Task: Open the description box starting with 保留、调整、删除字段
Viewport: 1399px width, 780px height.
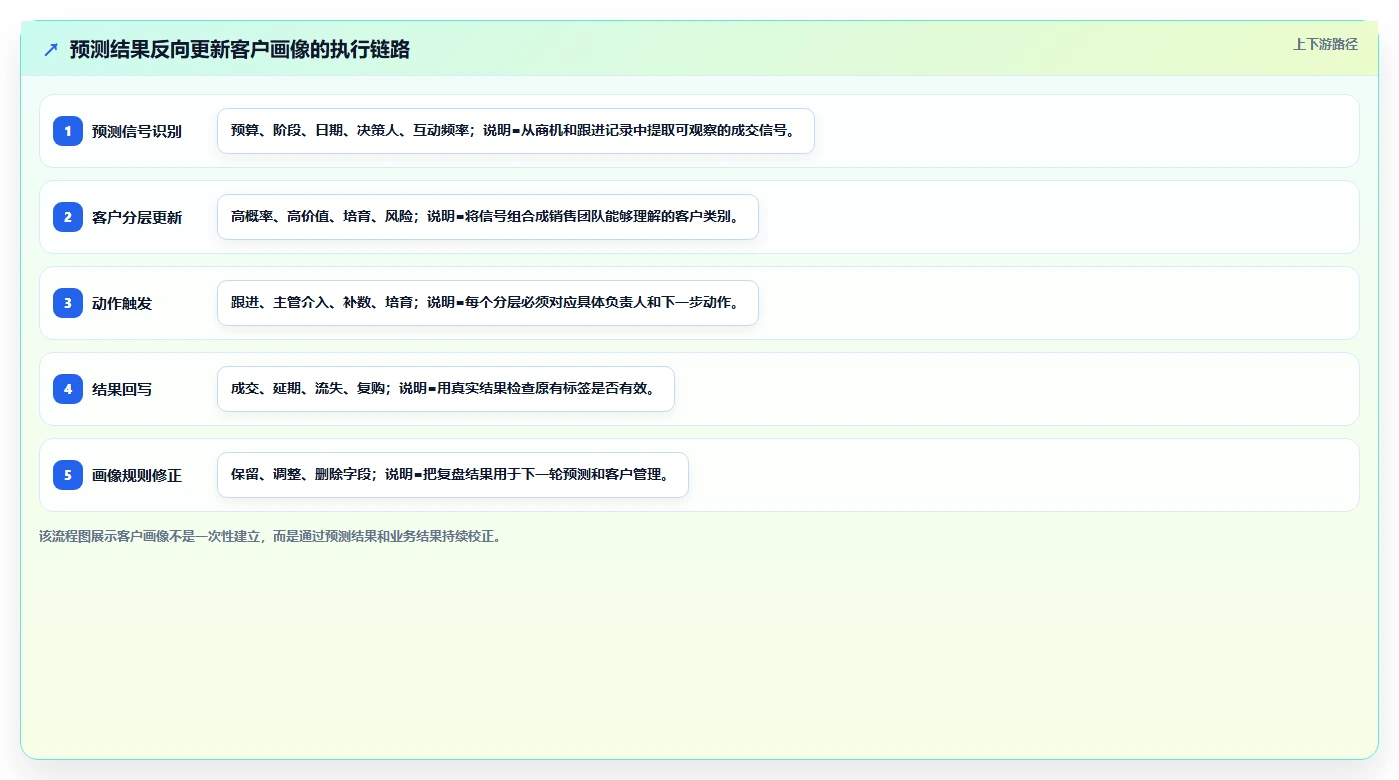Action: [x=453, y=475]
